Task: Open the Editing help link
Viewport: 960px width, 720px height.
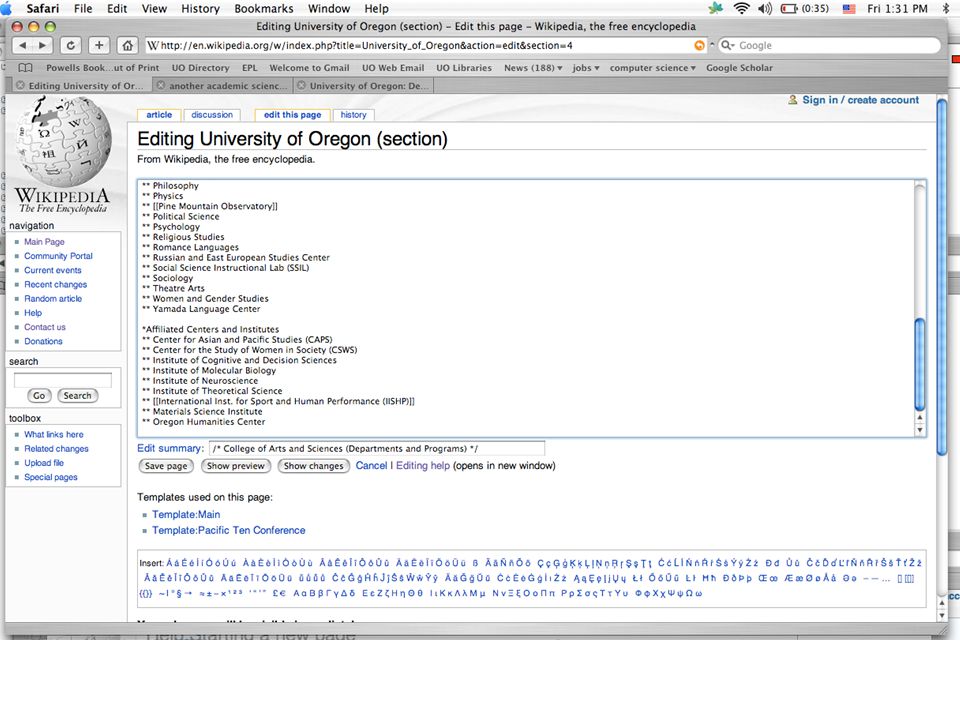Action: click(x=423, y=465)
